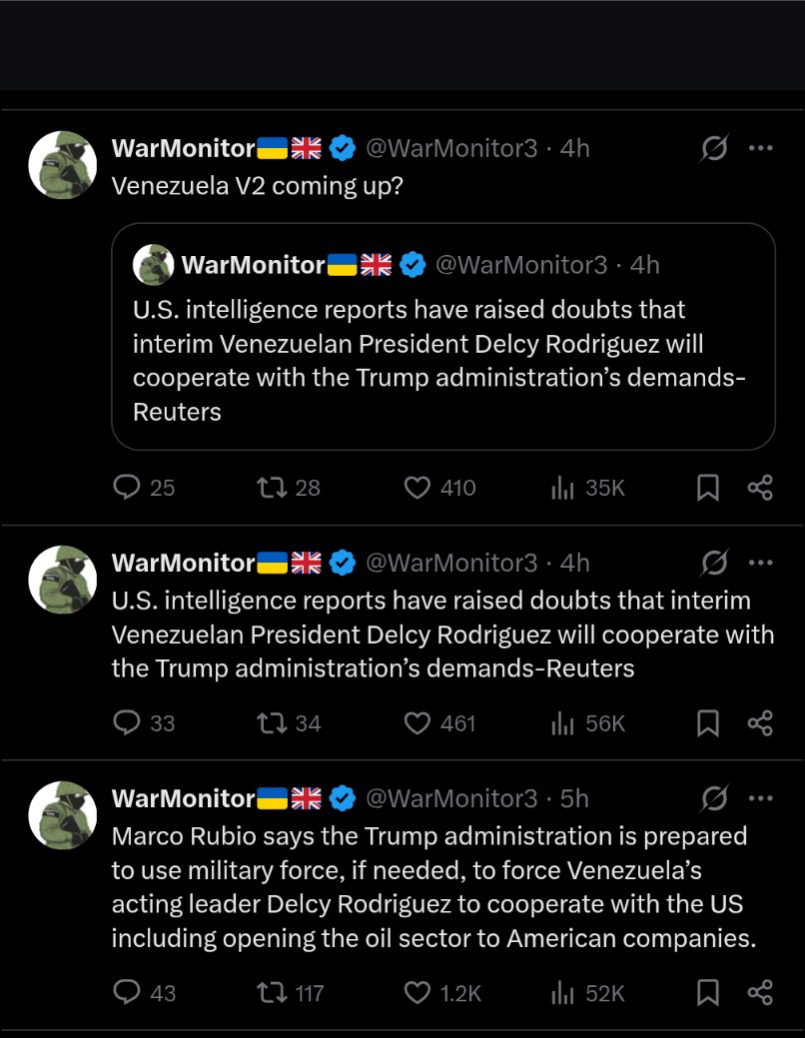Repost the post with 34 reposts
Screen dimensions: 805x1038
click(271, 723)
